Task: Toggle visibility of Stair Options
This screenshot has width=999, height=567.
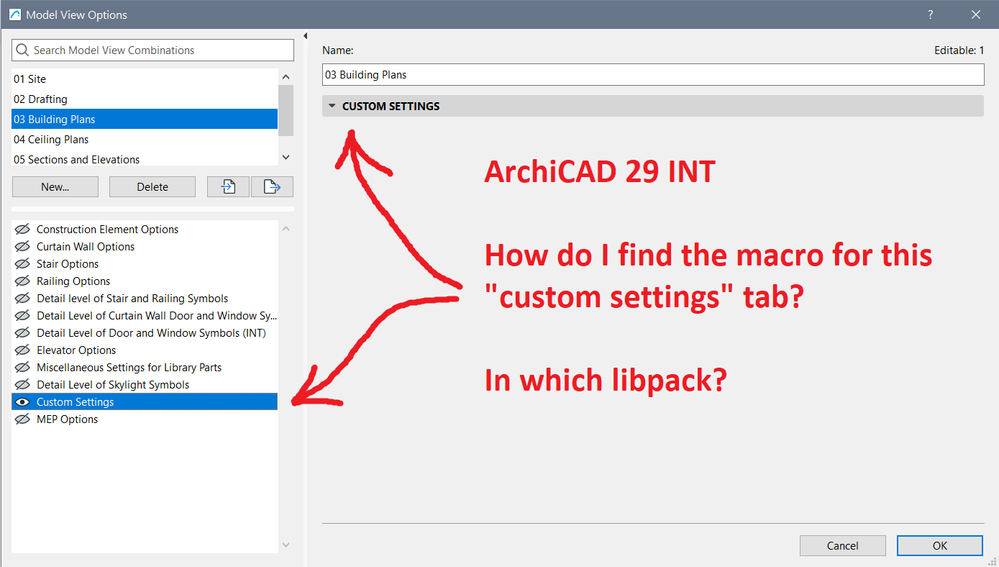Action: click(x=22, y=263)
